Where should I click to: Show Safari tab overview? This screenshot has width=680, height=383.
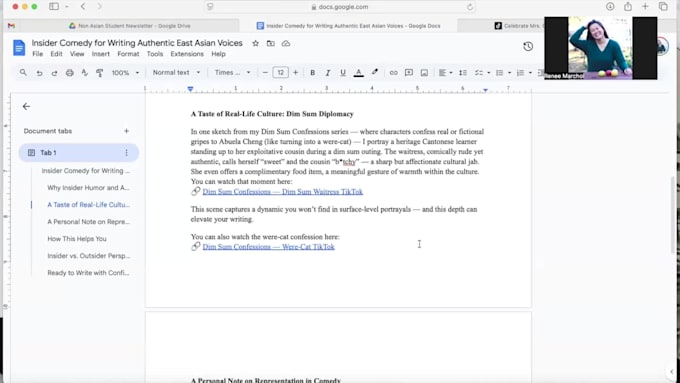[663, 7]
